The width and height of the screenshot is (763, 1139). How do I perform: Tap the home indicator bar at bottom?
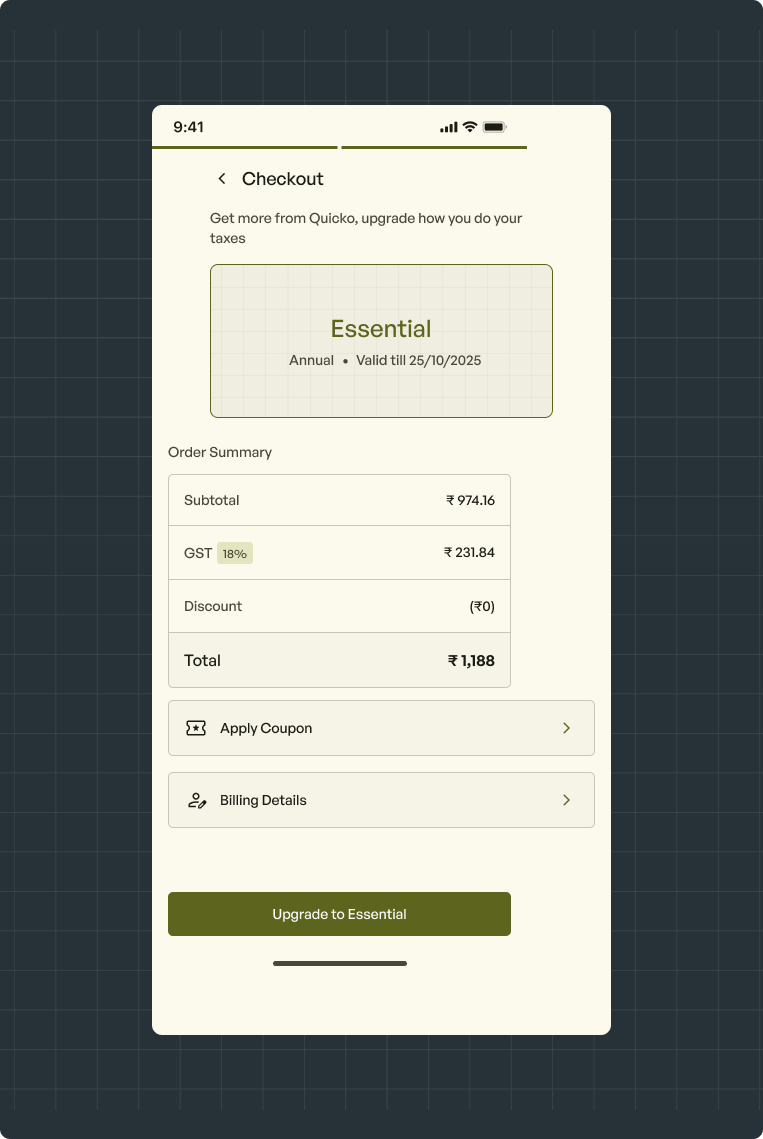coord(340,963)
